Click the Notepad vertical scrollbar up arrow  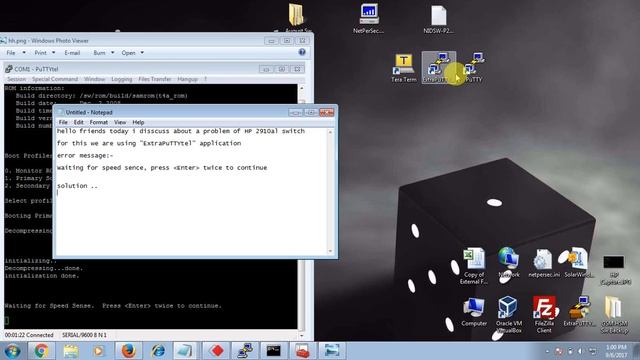[330, 132]
